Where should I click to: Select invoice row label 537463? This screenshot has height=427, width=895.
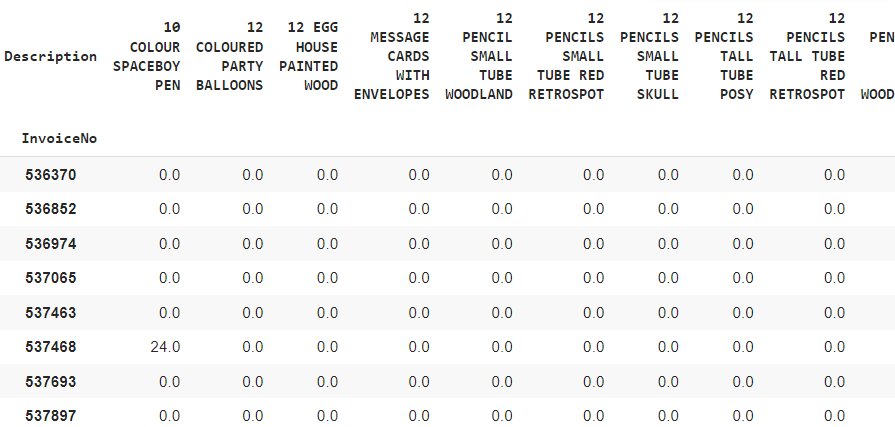click(51, 313)
